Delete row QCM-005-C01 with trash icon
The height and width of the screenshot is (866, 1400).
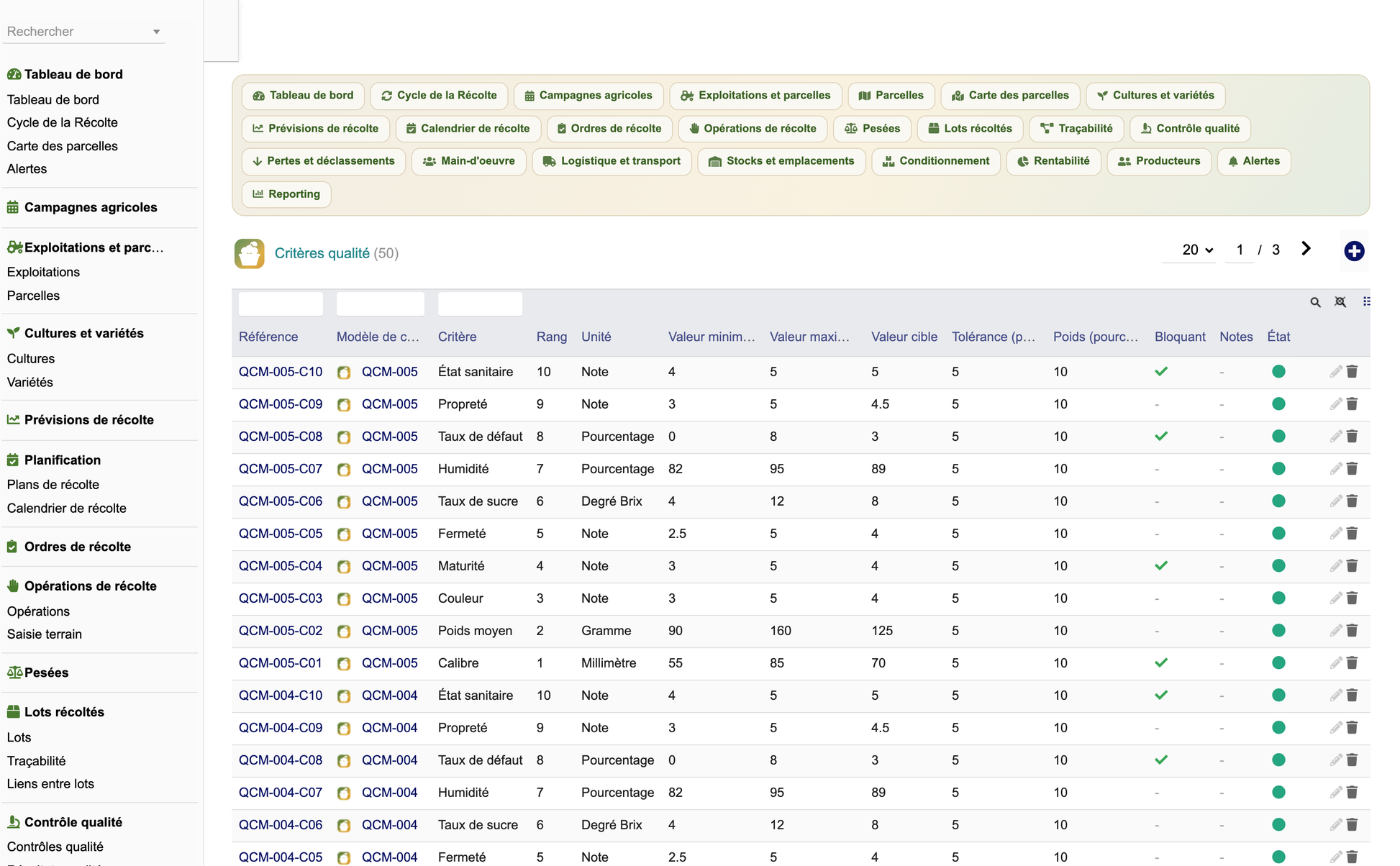pyautogui.click(x=1352, y=663)
